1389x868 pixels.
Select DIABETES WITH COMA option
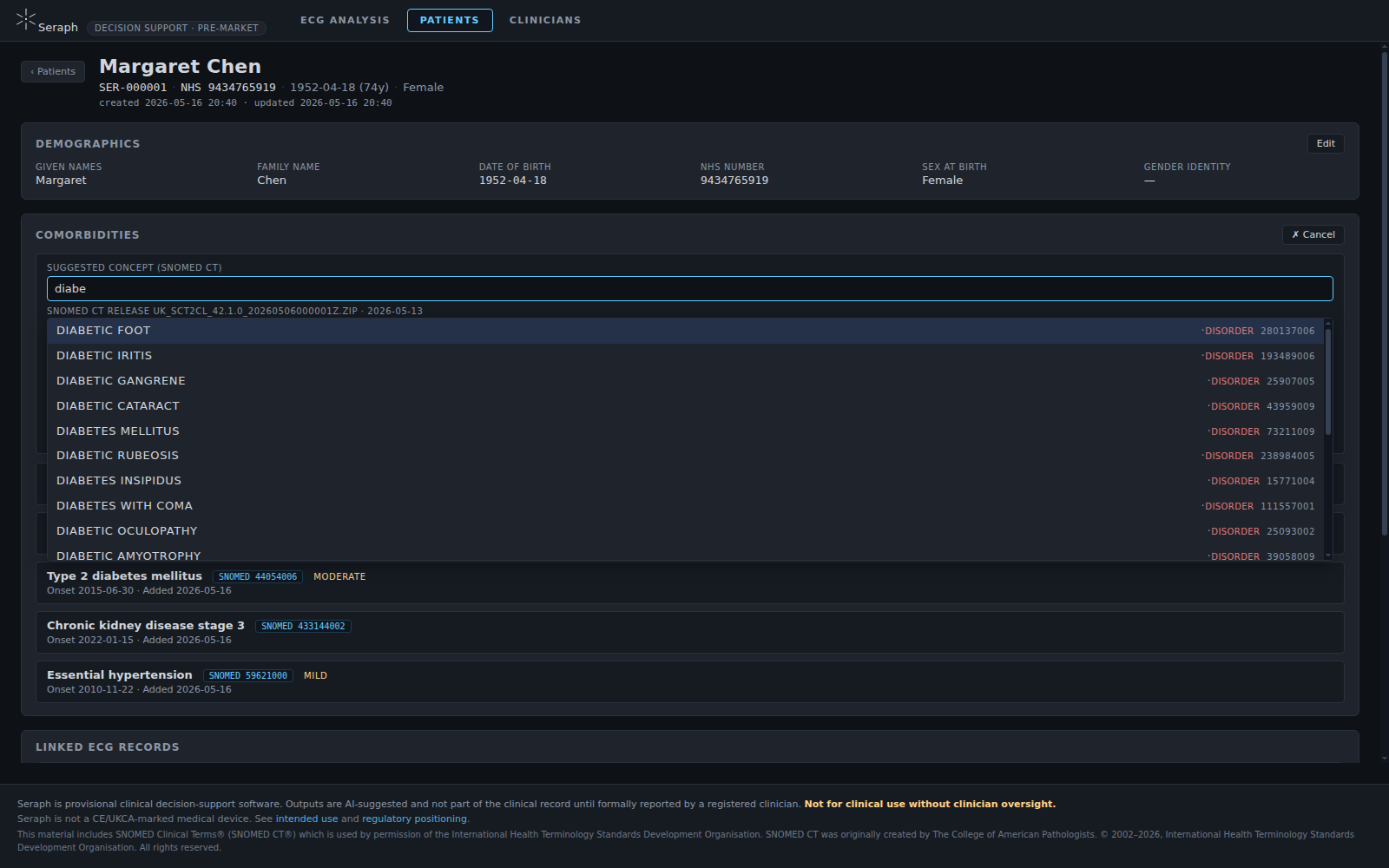point(686,506)
